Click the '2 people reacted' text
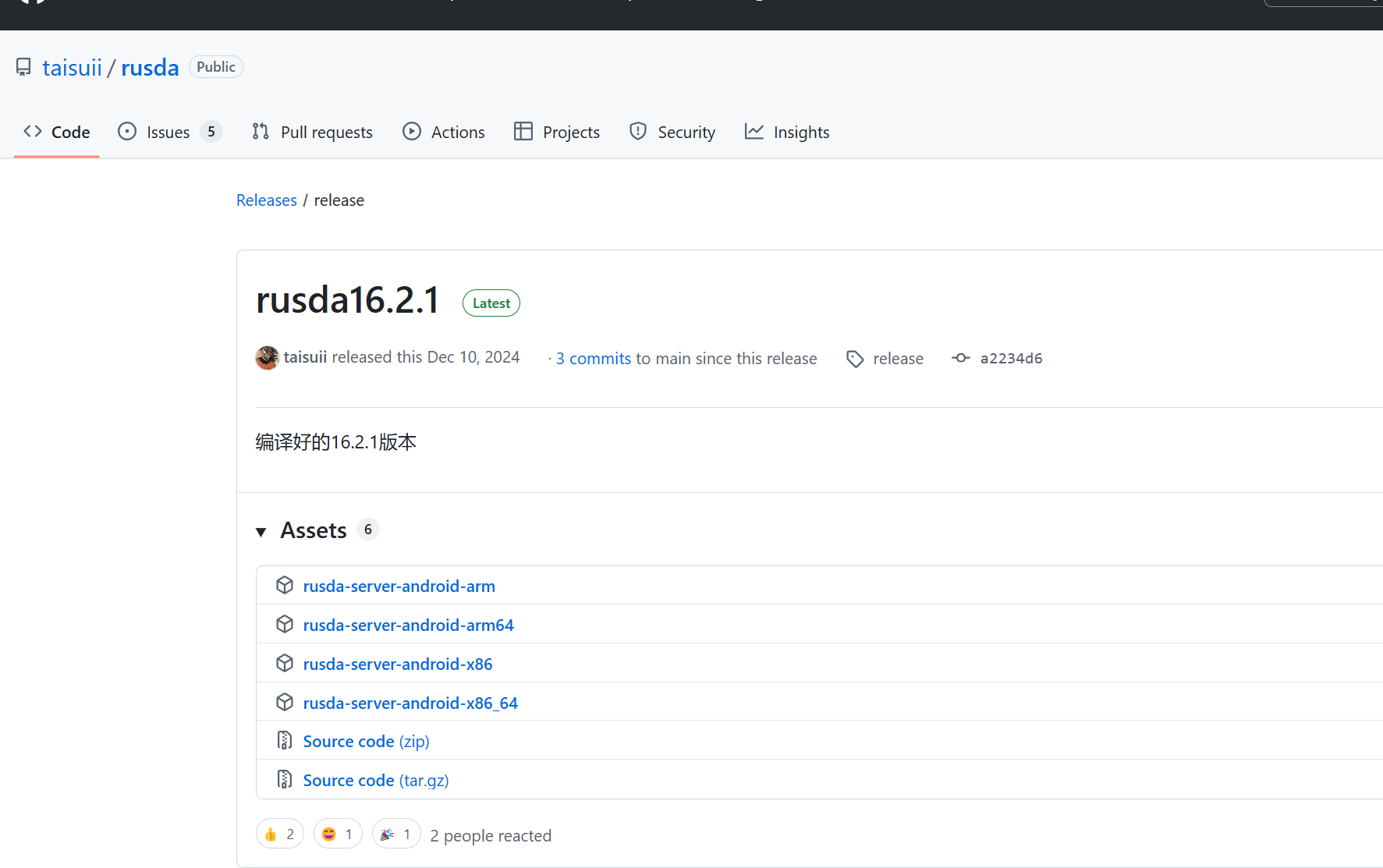 pyautogui.click(x=491, y=836)
